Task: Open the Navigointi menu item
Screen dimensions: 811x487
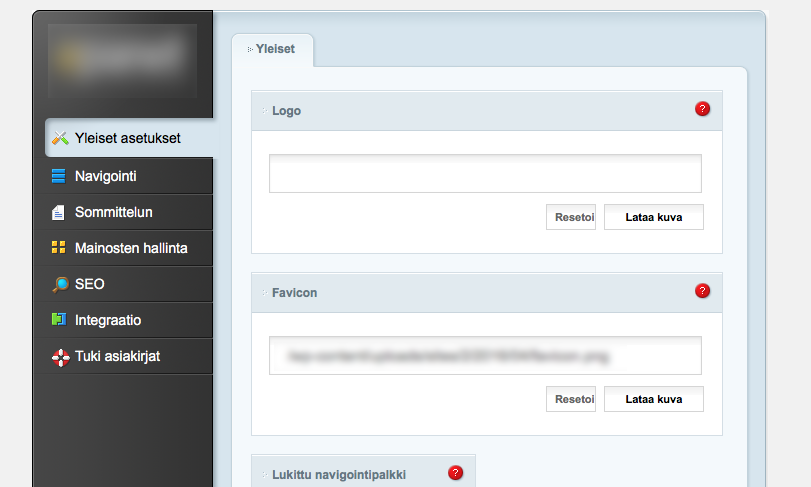Action: coord(124,176)
